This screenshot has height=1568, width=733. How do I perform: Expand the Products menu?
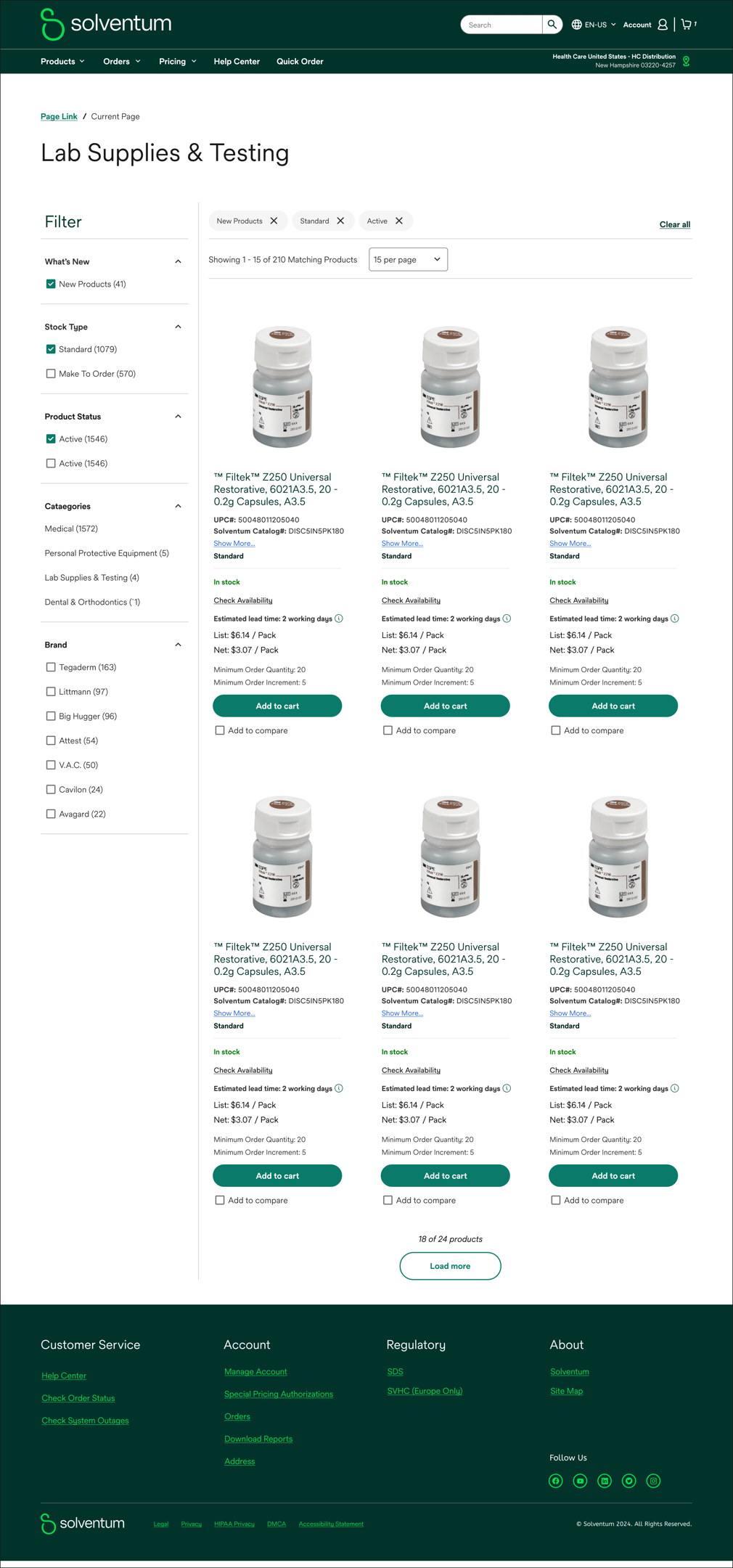pos(62,62)
